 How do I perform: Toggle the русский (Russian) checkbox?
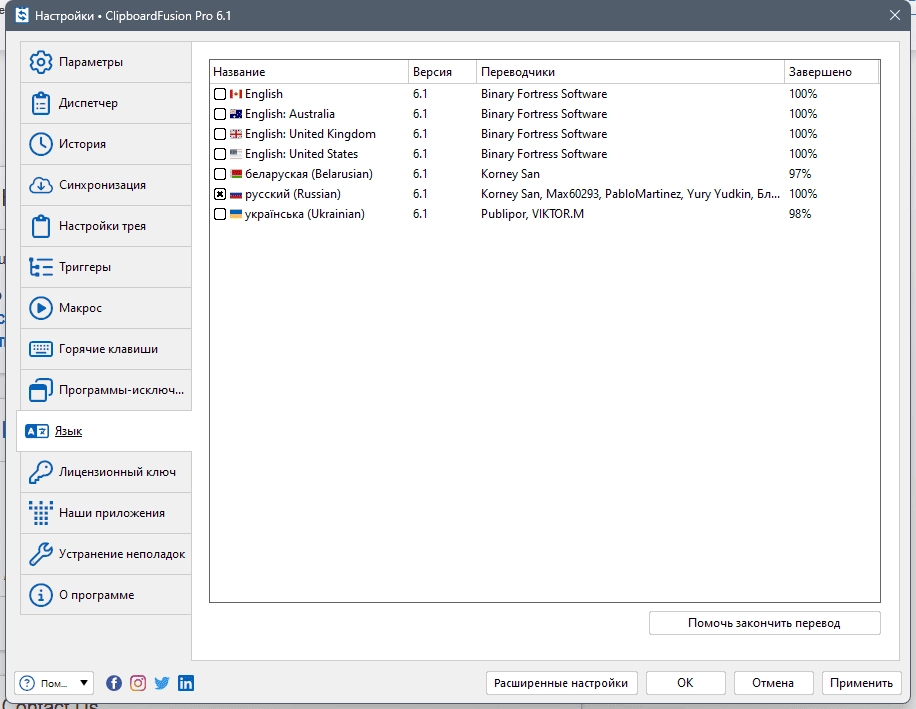pyautogui.click(x=220, y=194)
